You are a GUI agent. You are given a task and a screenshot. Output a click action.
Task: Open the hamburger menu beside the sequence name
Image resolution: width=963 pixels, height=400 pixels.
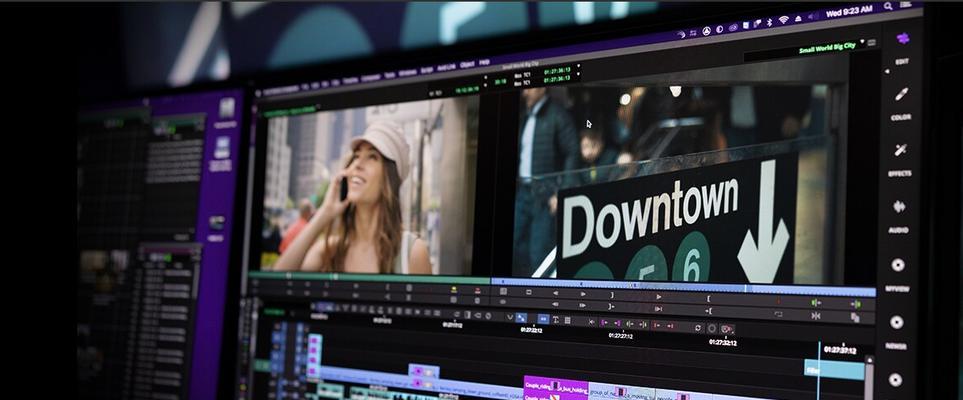[872, 42]
